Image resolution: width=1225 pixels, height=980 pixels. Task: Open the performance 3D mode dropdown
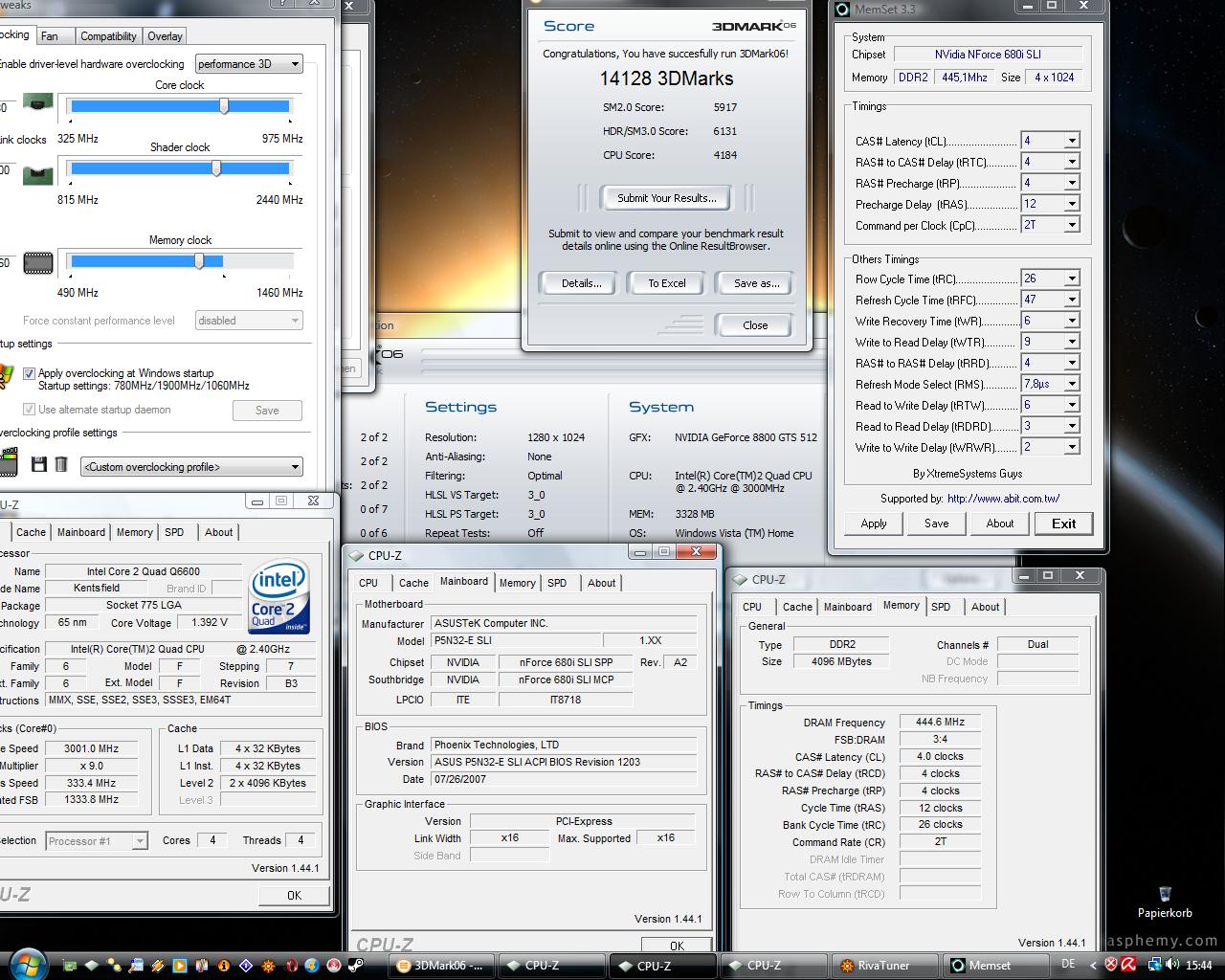tap(249, 64)
